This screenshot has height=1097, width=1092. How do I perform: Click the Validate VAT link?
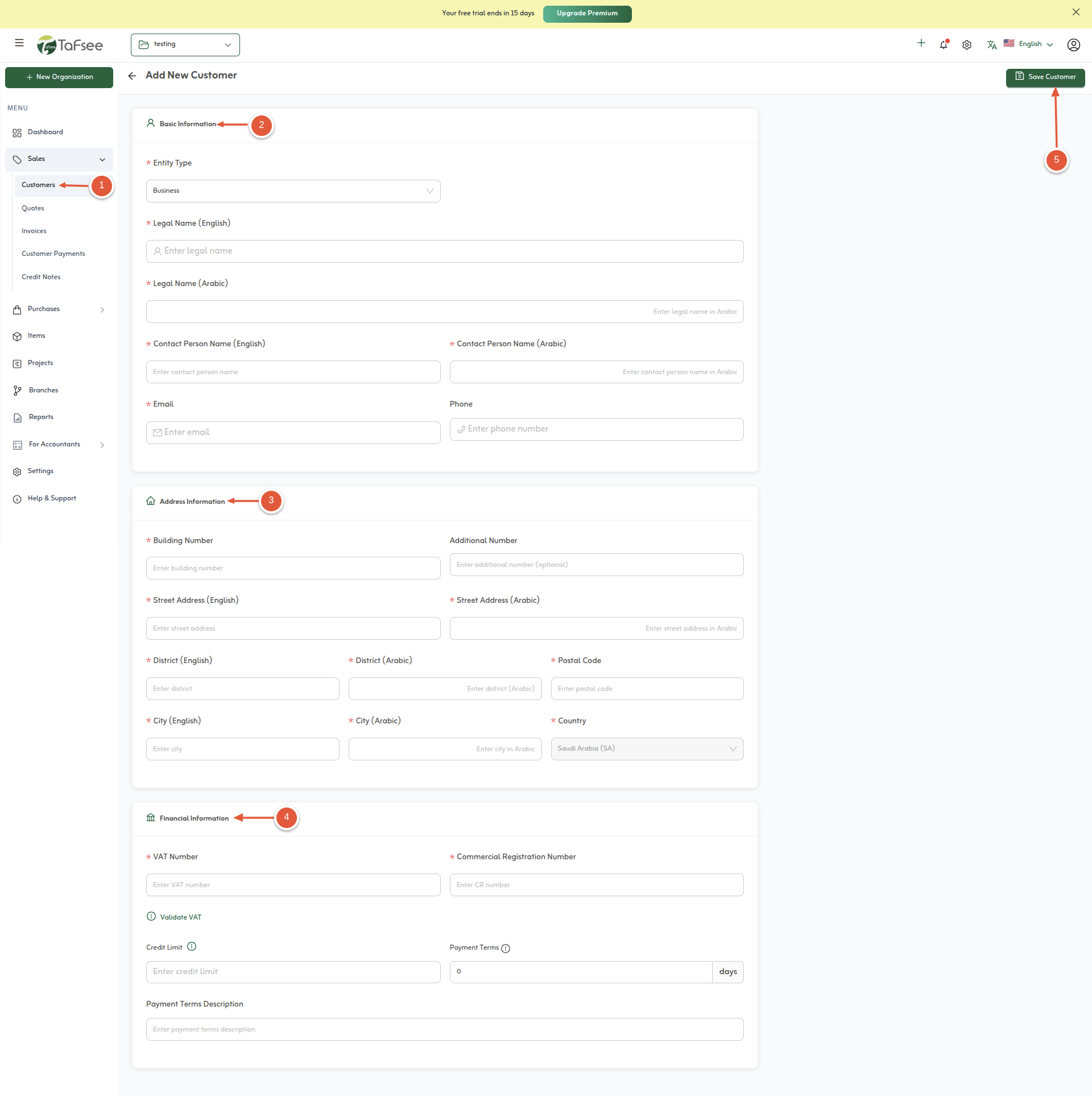(x=181, y=917)
